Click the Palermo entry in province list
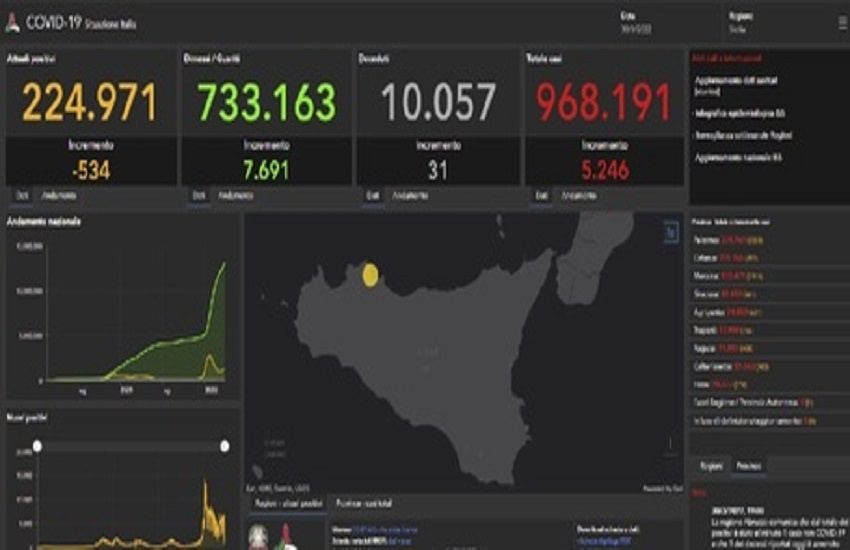850x550 pixels. [x=728, y=239]
